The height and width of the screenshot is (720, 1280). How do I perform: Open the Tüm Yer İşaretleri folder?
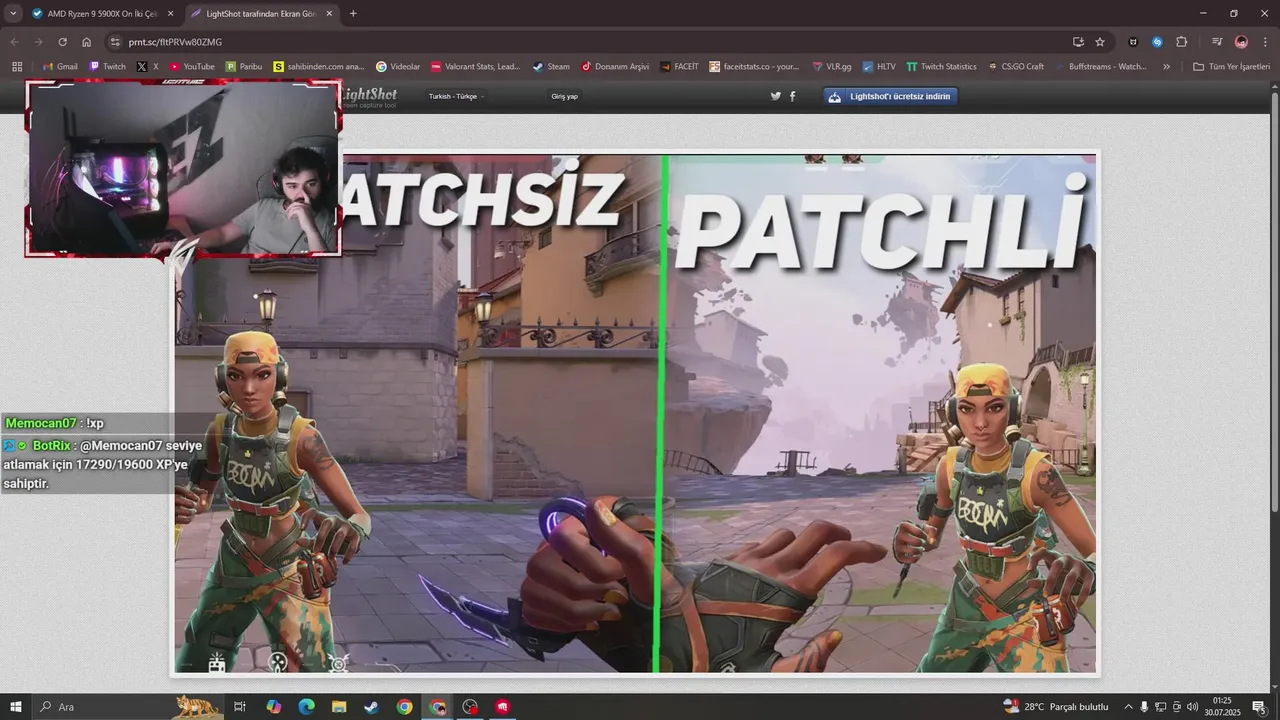pyautogui.click(x=1231, y=66)
